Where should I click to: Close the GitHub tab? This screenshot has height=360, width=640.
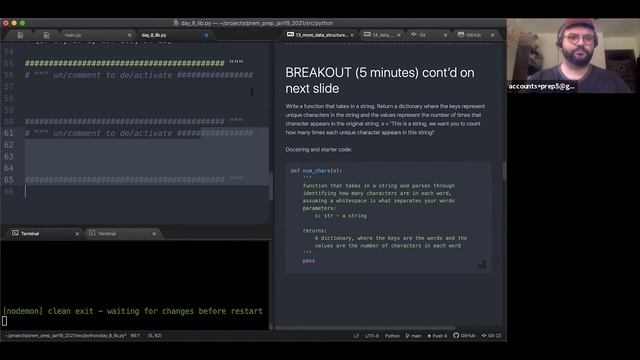tap(492, 35)
